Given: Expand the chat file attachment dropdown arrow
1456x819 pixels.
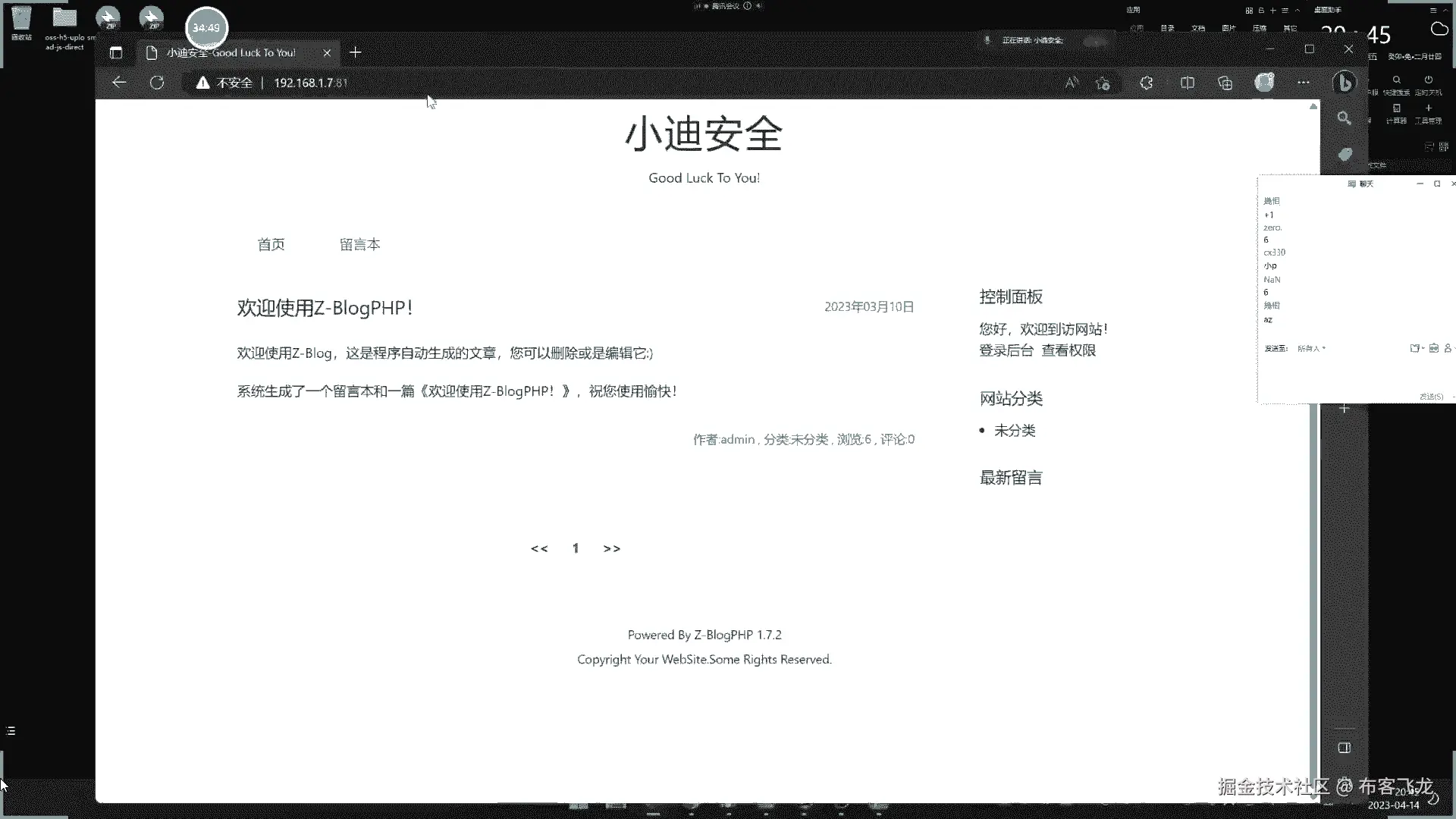Looking at the screenshot, I should coord(1423,349).
